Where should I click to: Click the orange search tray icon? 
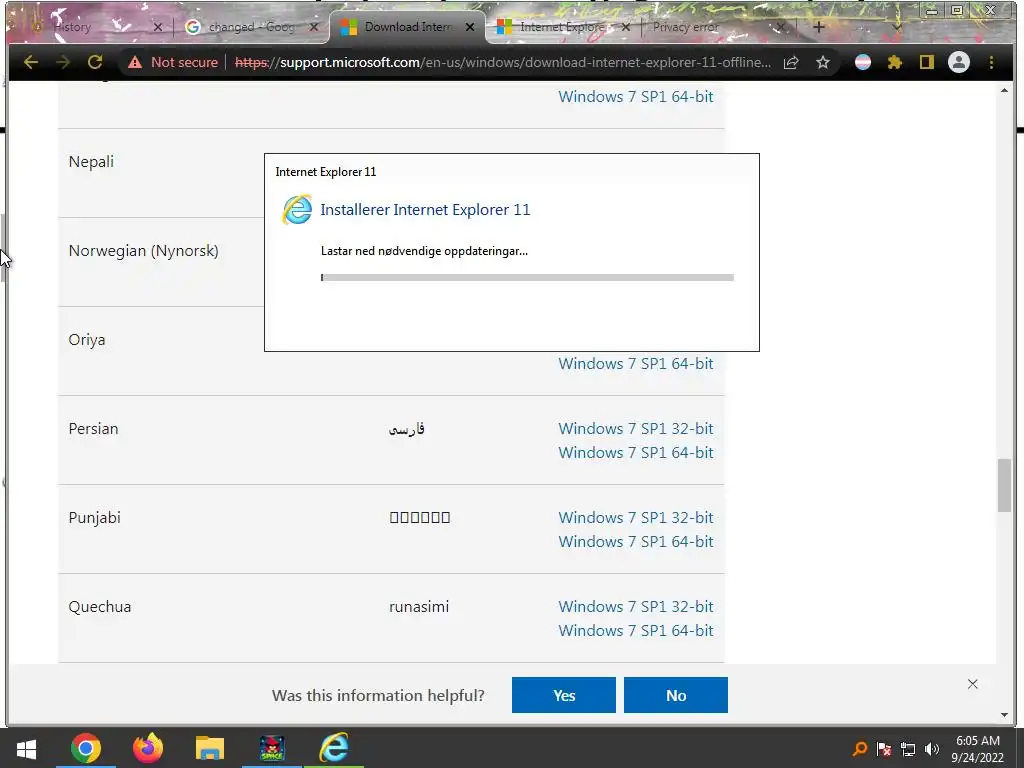[x=860, y=749]
